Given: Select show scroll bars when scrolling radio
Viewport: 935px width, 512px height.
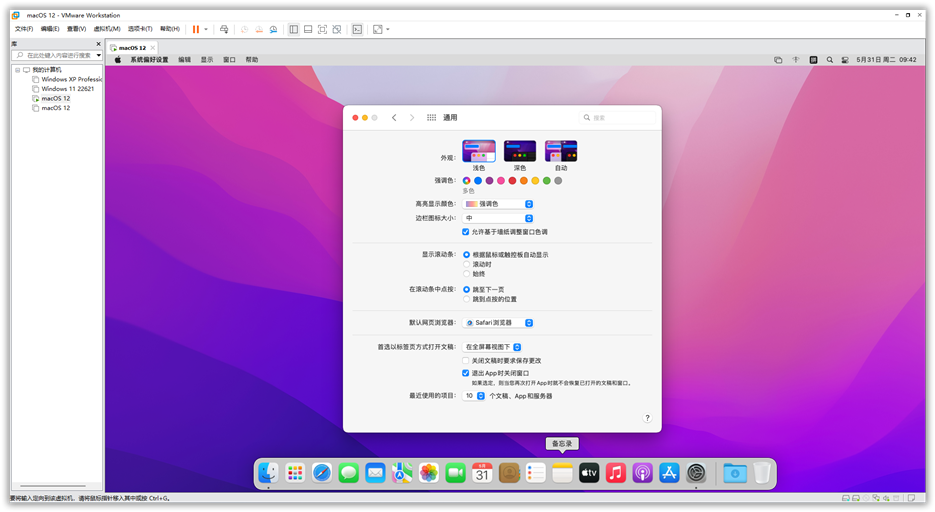Looking at the screenshot, I should coord(466,264).
